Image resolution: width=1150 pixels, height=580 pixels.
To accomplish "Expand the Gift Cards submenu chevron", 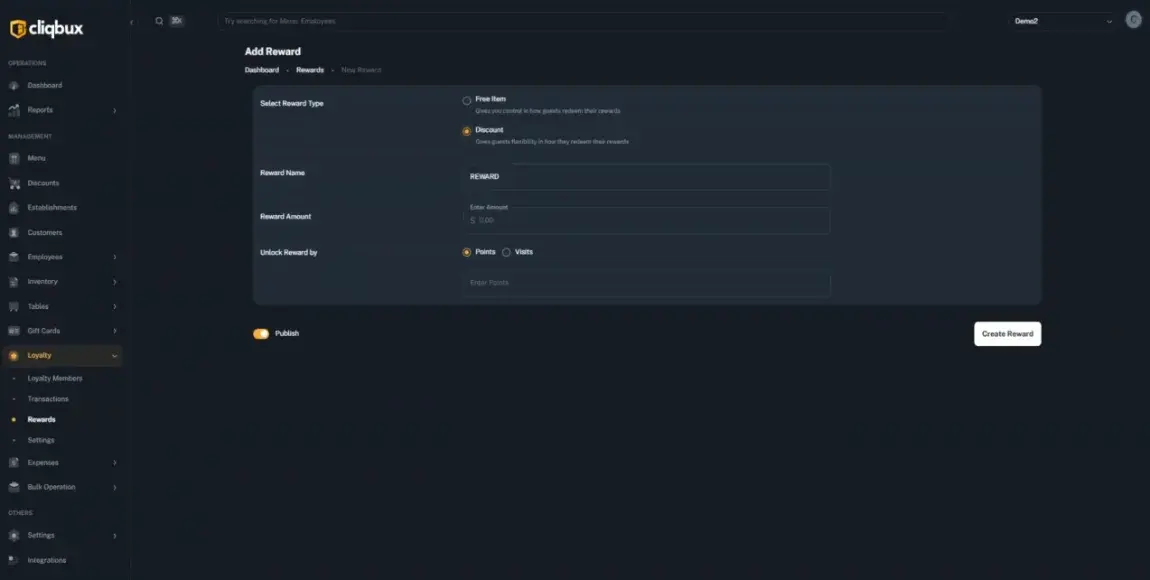I will point(114,331).
